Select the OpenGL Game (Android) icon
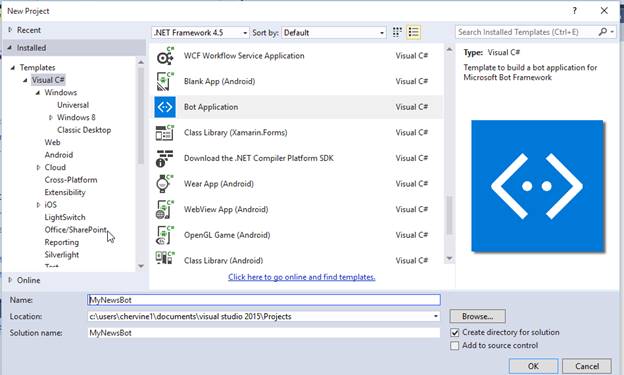 pyautogui.click(x=165, y=235)
